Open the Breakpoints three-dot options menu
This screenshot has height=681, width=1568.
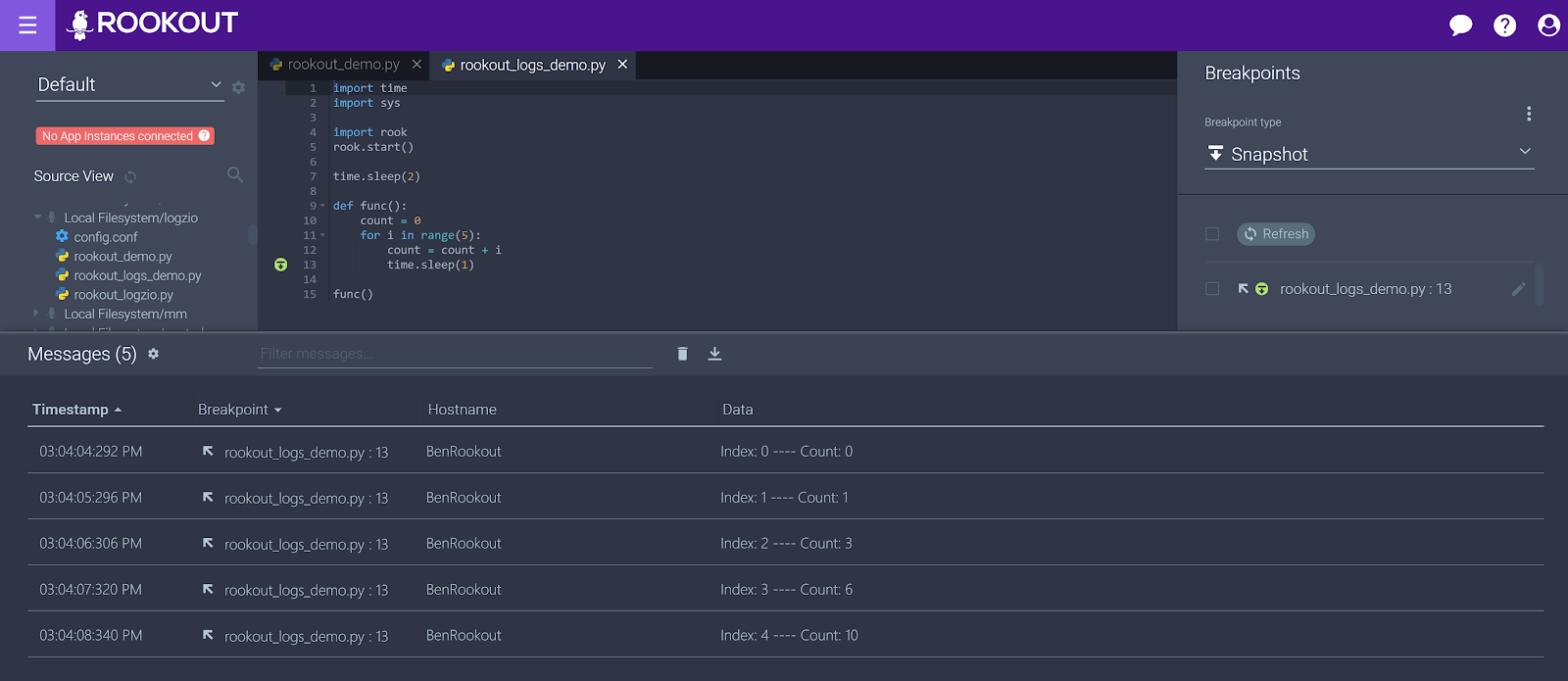pyautogui.click(x=1528, y=114)
